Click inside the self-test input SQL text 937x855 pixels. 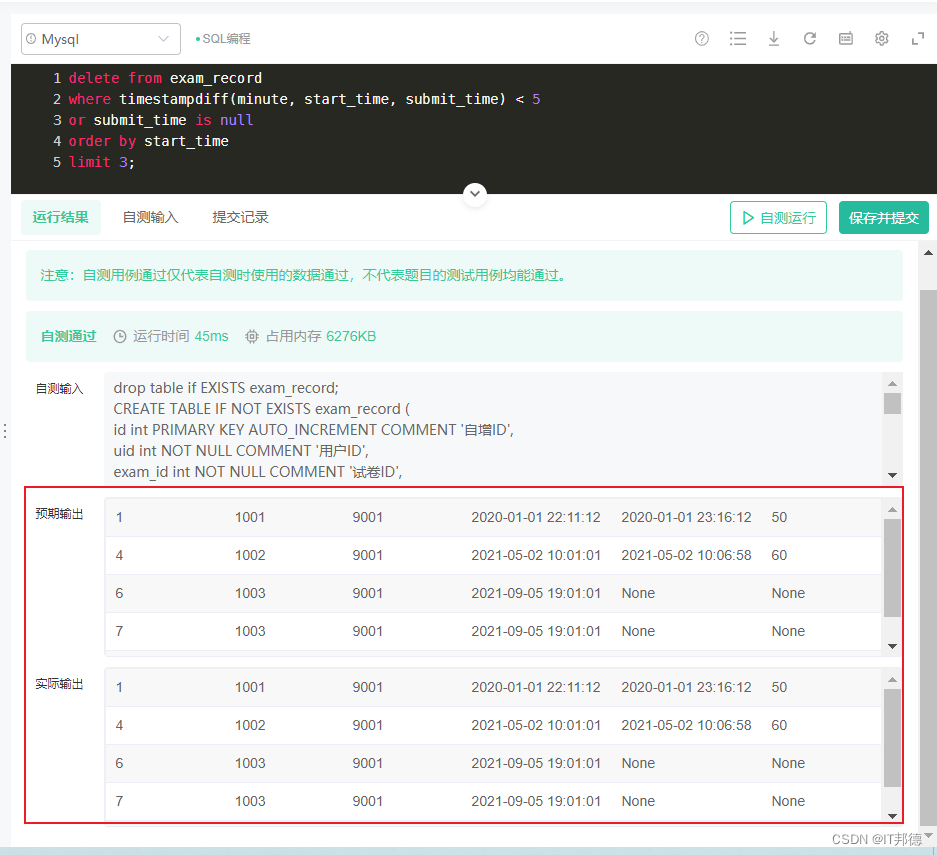[x=493, y=429]
